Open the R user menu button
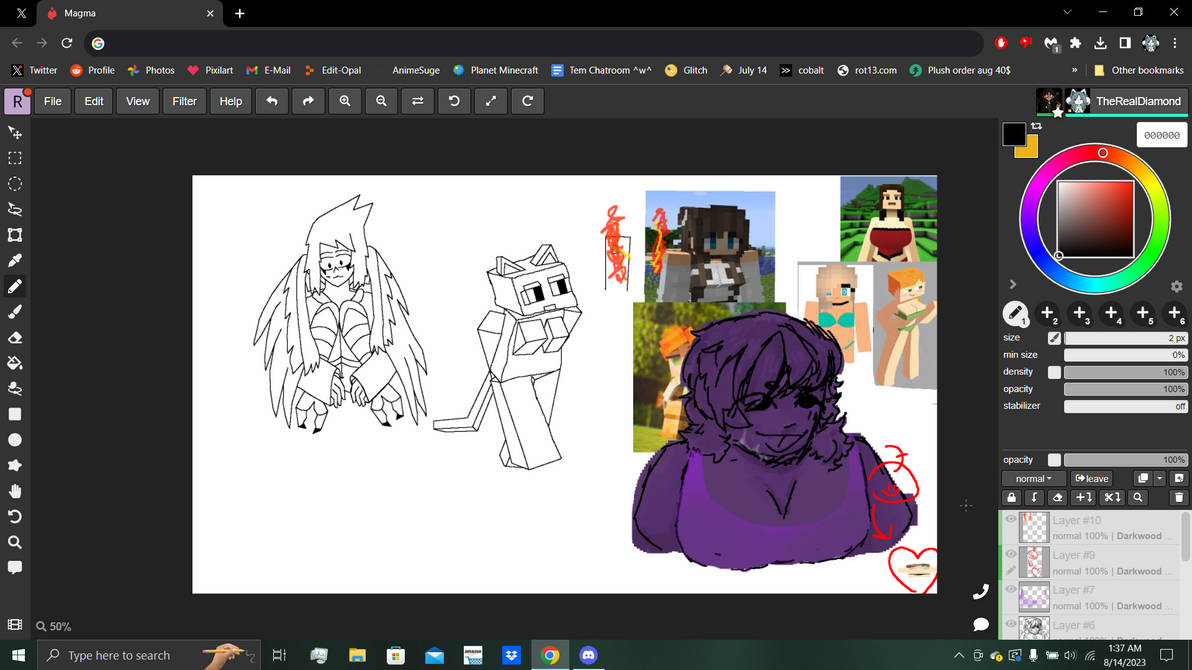The image size is (1192, 670). click(17, 101)
